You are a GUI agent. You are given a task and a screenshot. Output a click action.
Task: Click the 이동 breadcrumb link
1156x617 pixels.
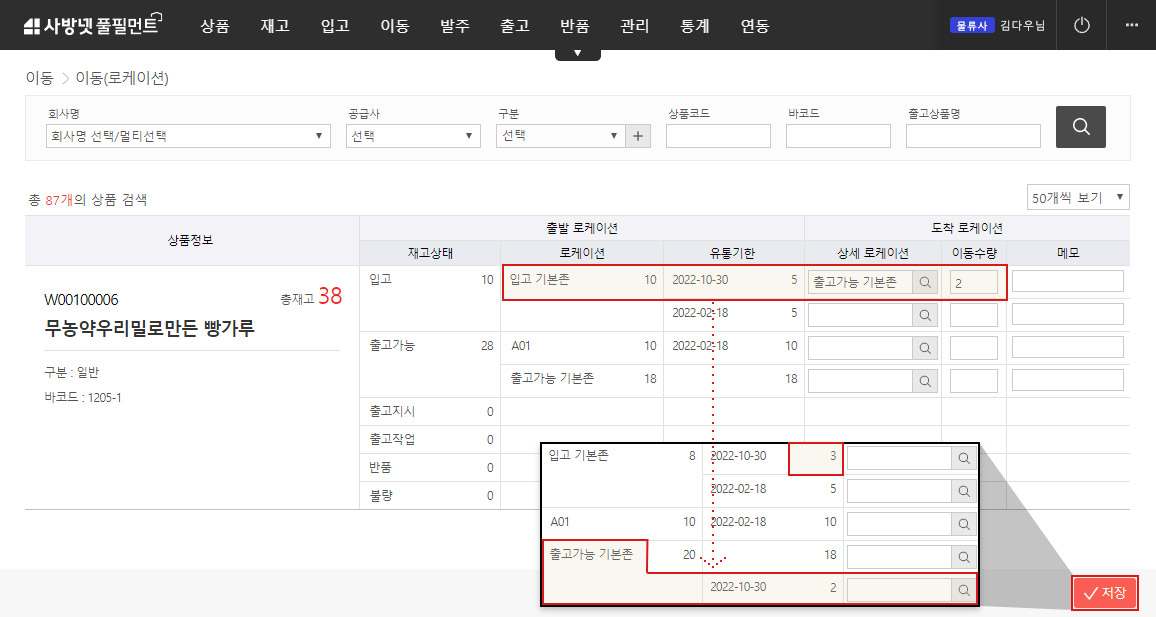click(39, 78)
